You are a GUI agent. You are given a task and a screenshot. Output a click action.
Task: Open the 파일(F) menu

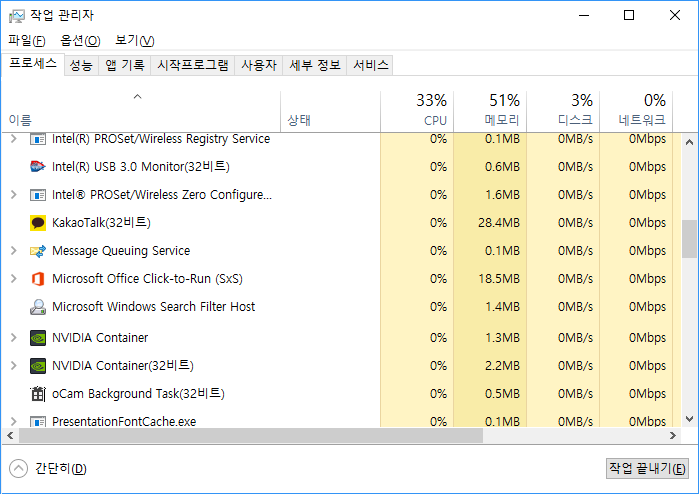click(27, 41)
